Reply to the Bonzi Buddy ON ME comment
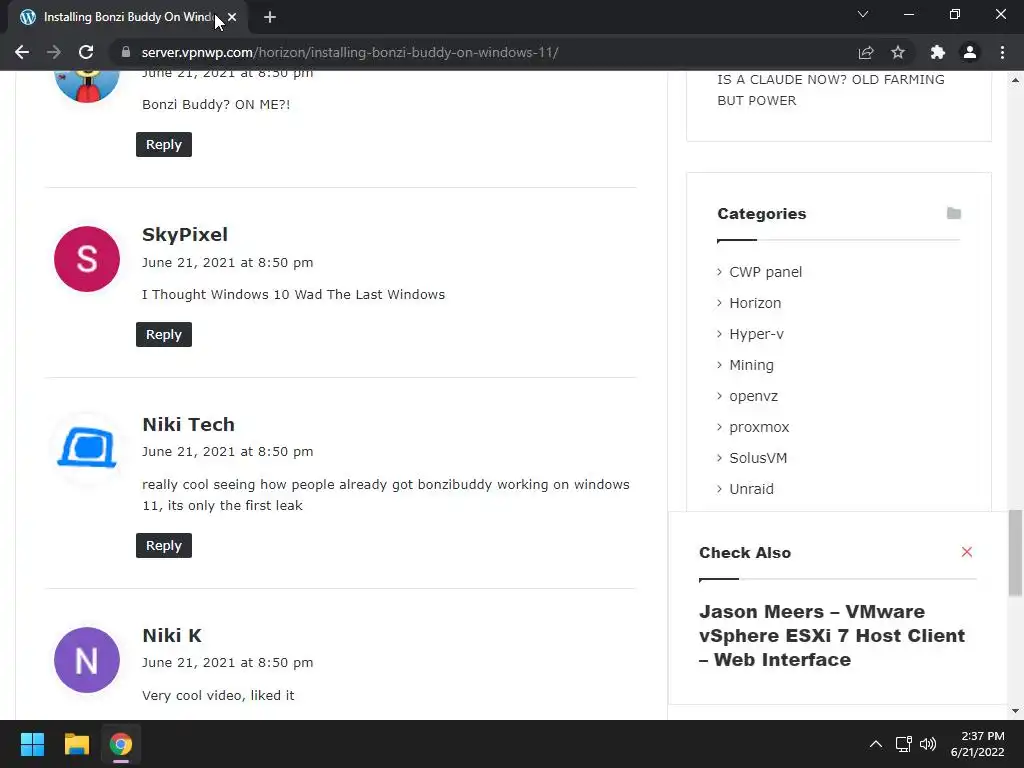The width and height of the screenshot is (1024, 768). [x=164, y=144]
